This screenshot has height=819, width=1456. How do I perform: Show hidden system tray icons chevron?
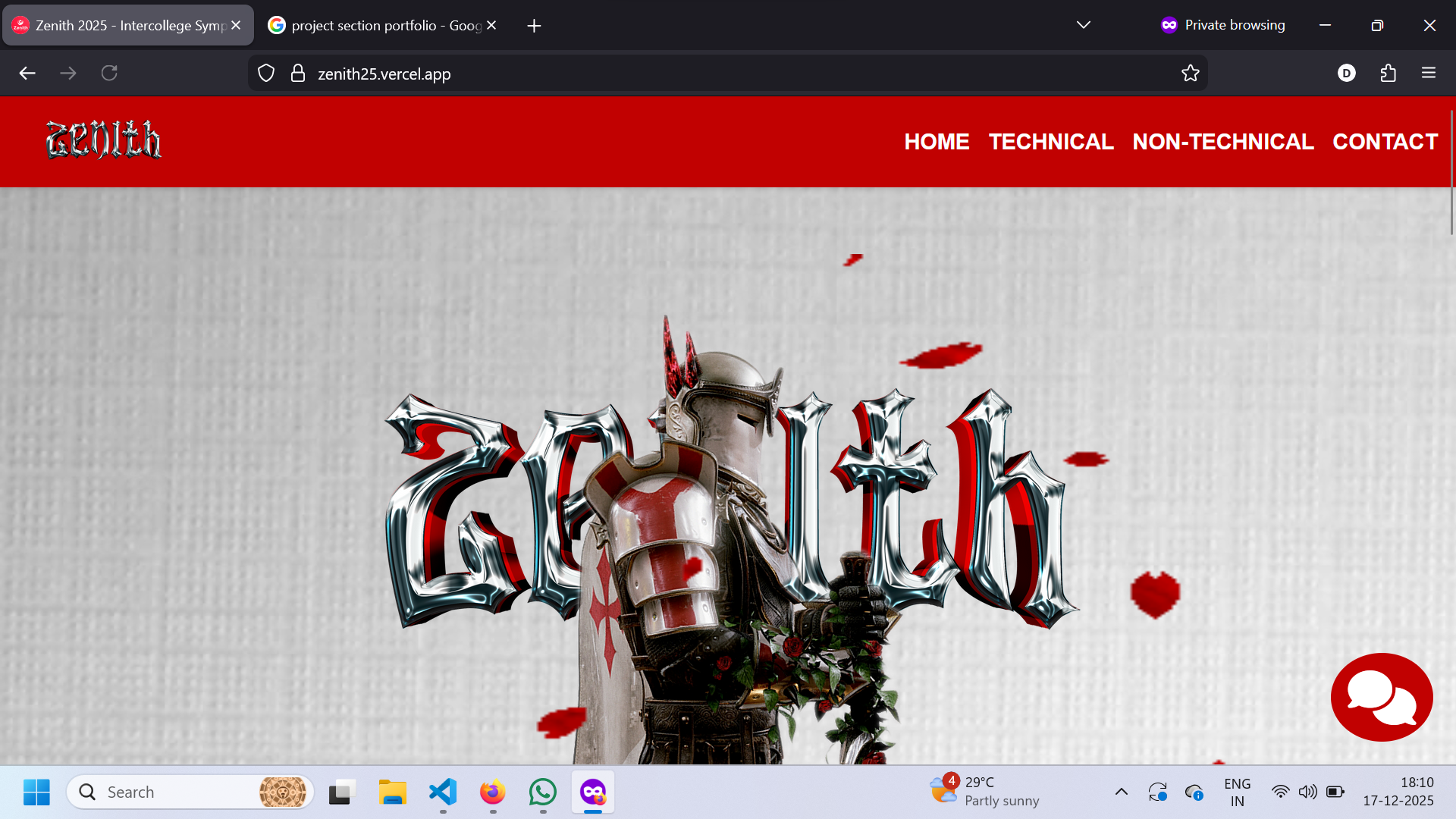1121,792
